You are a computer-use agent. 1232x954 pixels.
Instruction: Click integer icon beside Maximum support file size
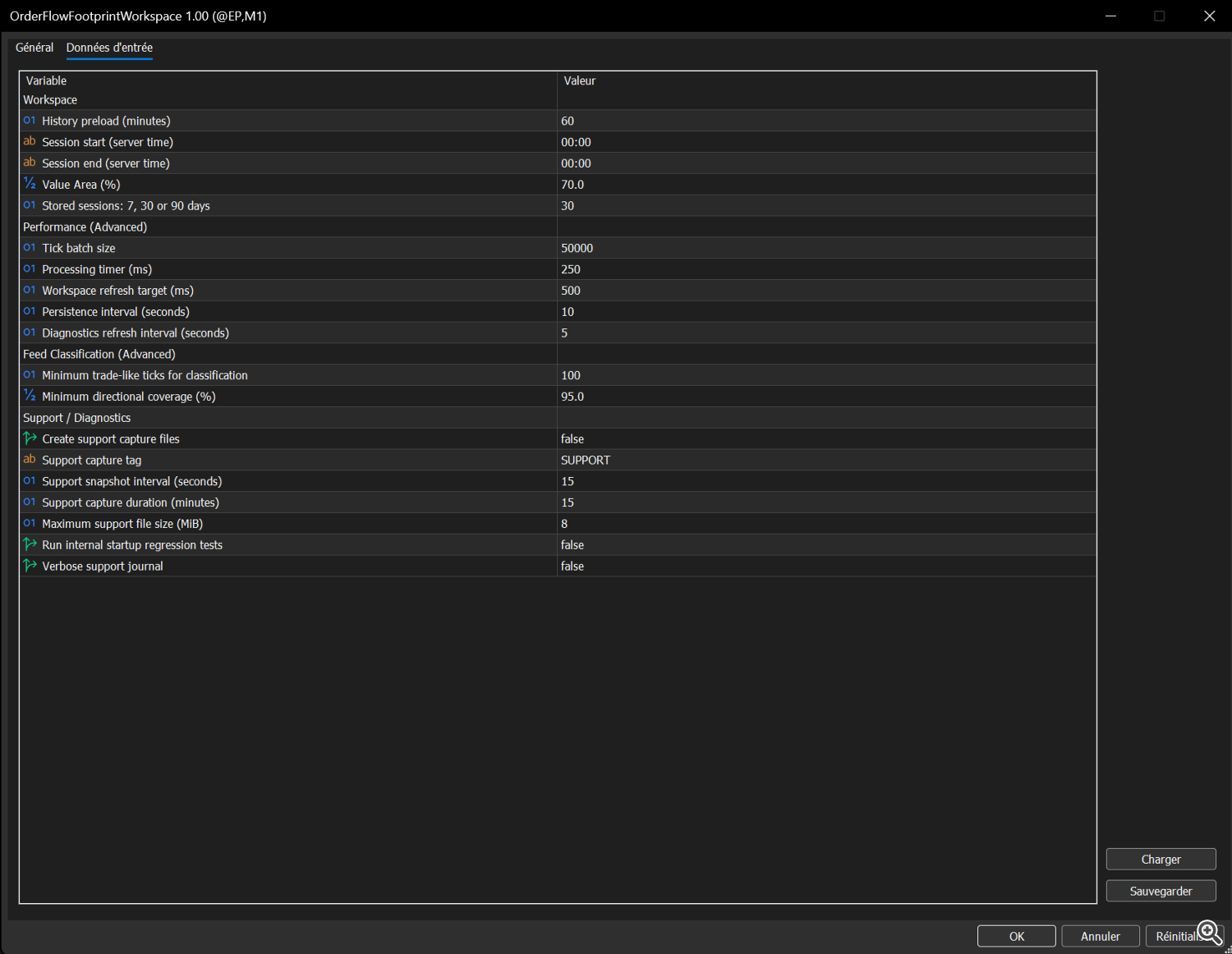tap(30, 524)
